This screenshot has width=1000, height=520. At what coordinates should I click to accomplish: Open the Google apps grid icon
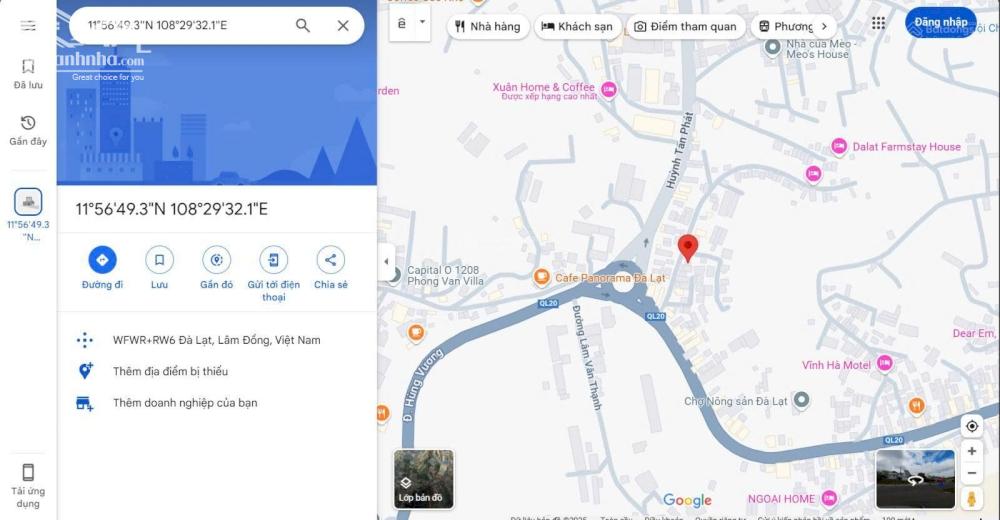click(878, 24)
